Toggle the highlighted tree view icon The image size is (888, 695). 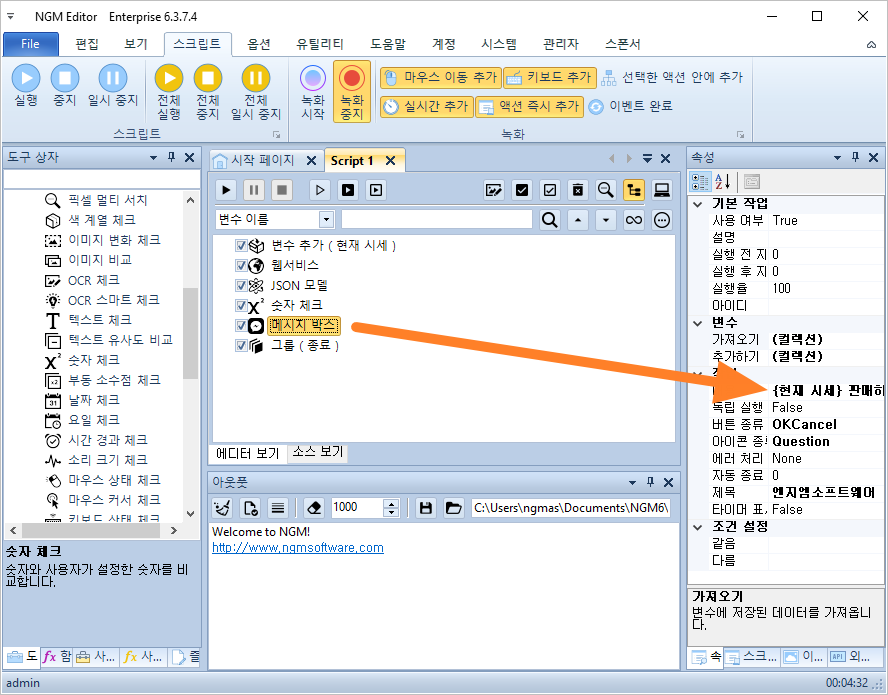tap(634, 190)
